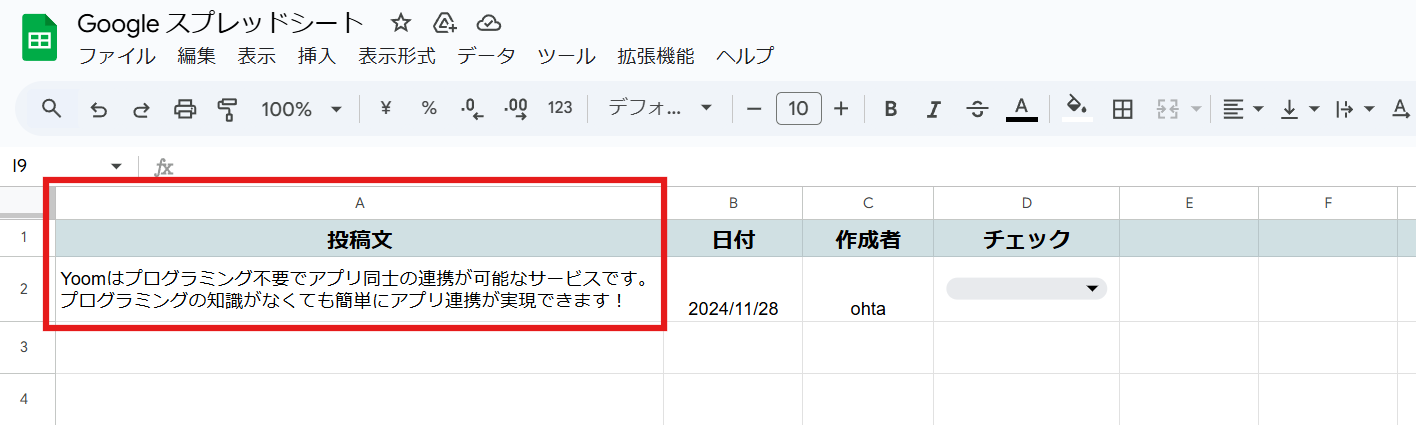1416x425 pixels.
Task: Open the search menus magnifier
Action: [x=52, y=108]
